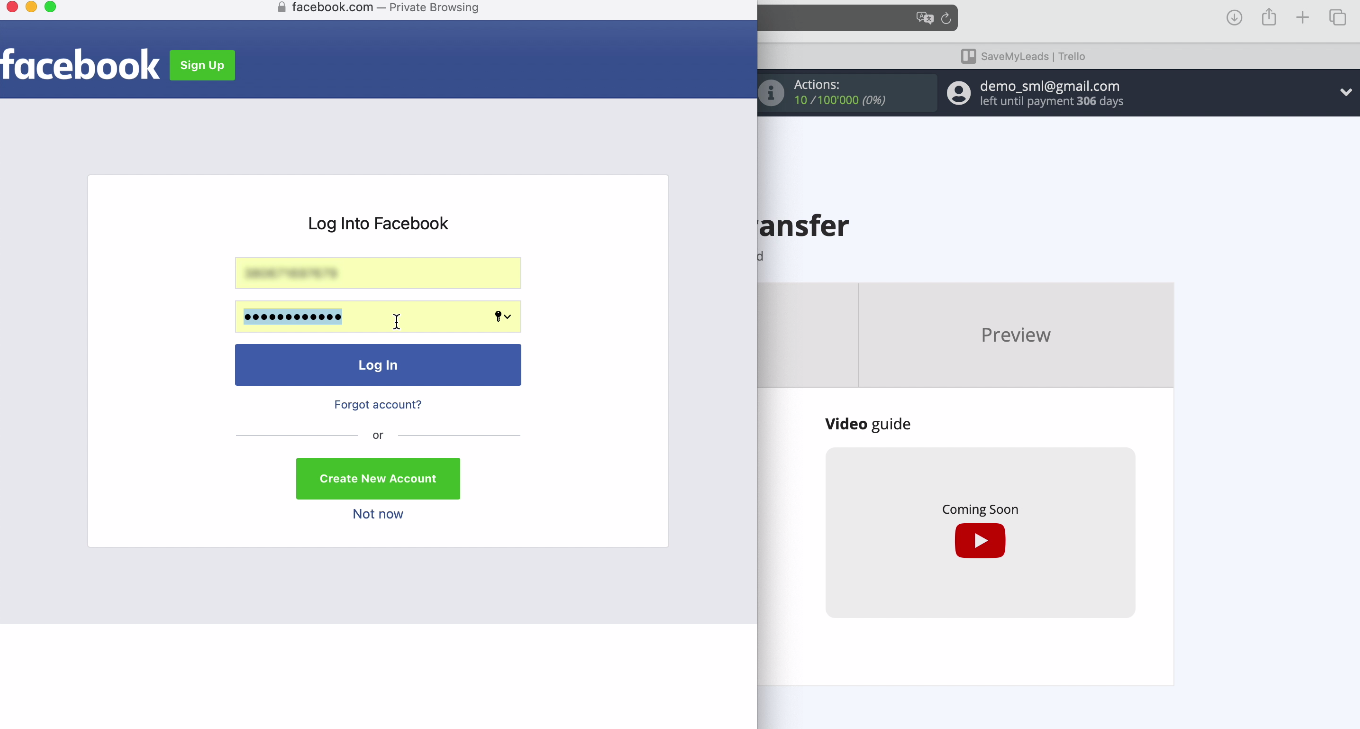Image resolution: width=1360 pixels, height=729 pixels.
Task: Click the Actions info icon in SaveMyLeads
Action: point(771,93)
